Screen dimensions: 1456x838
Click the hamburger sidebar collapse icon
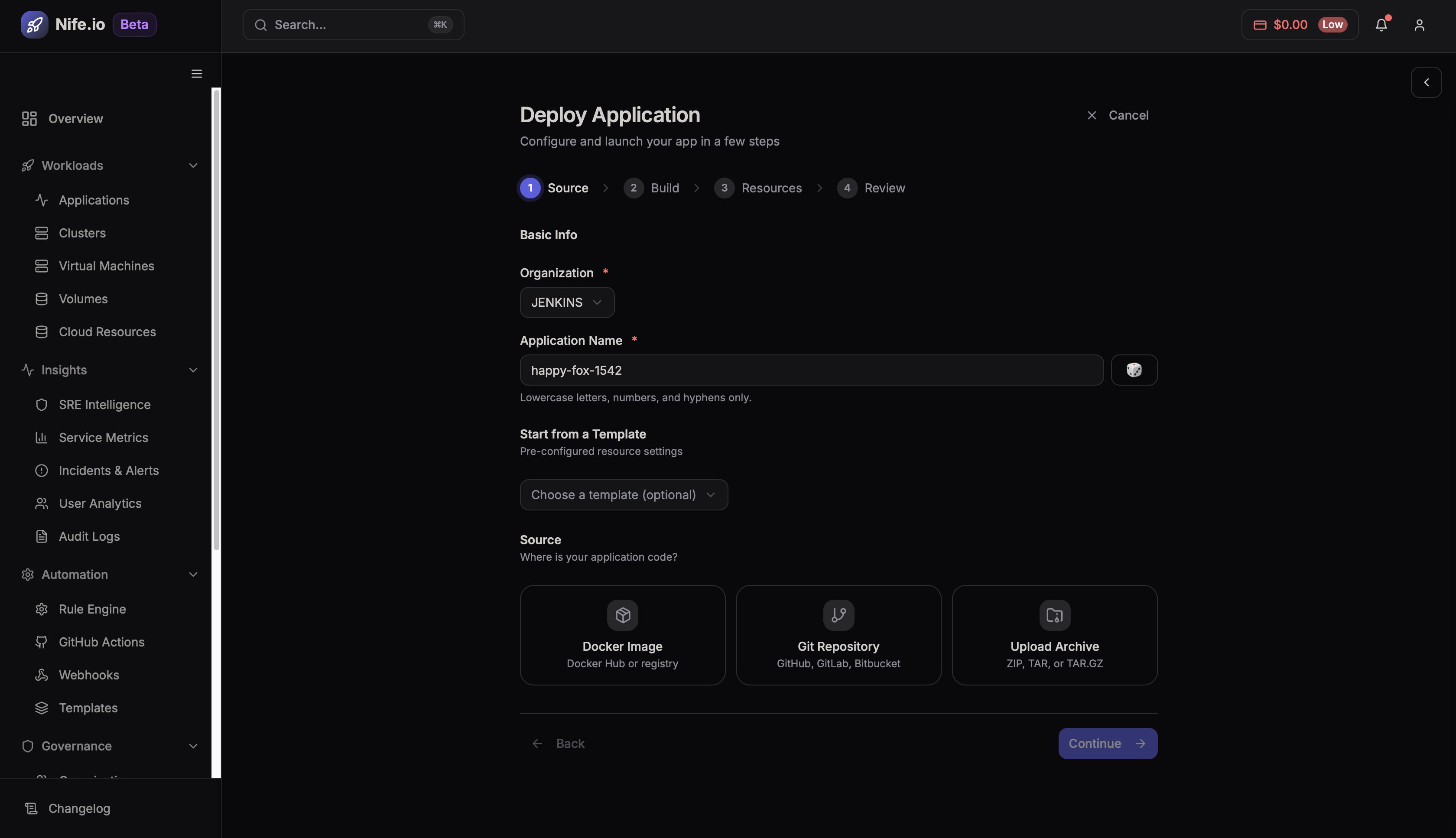click(197, 74)
